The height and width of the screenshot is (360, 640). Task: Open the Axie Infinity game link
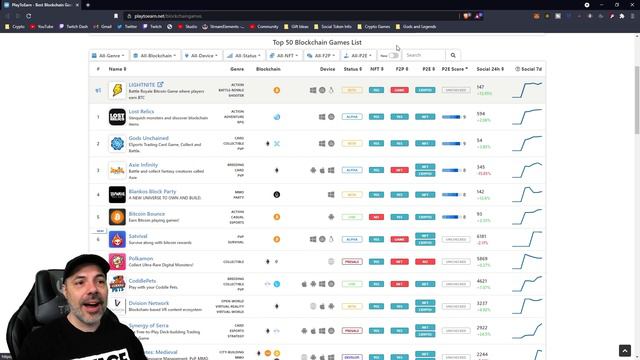click(x=143, y=165)
